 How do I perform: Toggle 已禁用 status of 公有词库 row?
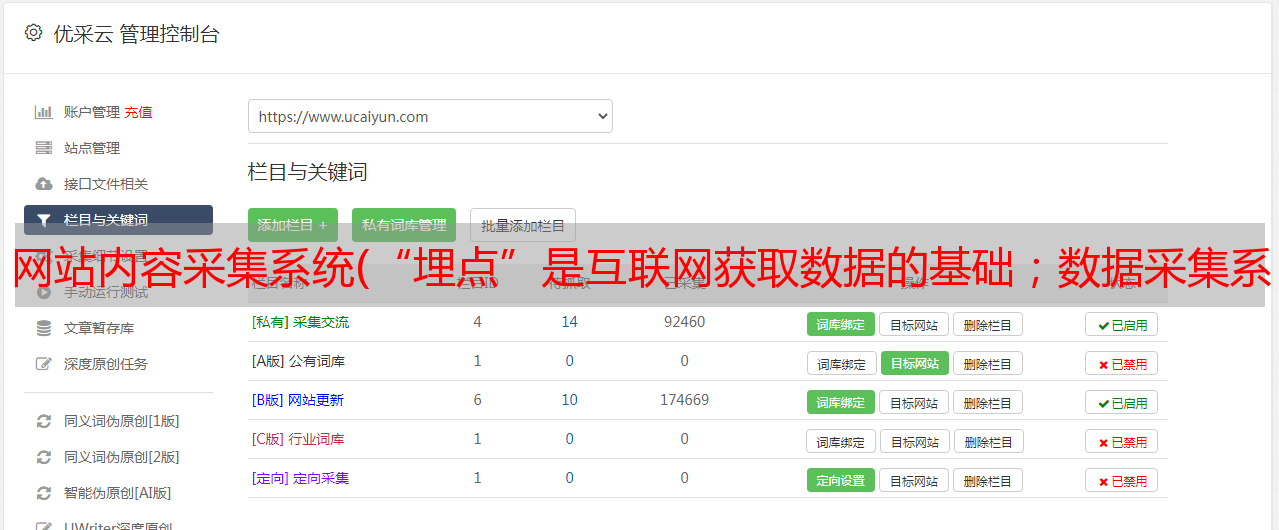point(1122,363)
